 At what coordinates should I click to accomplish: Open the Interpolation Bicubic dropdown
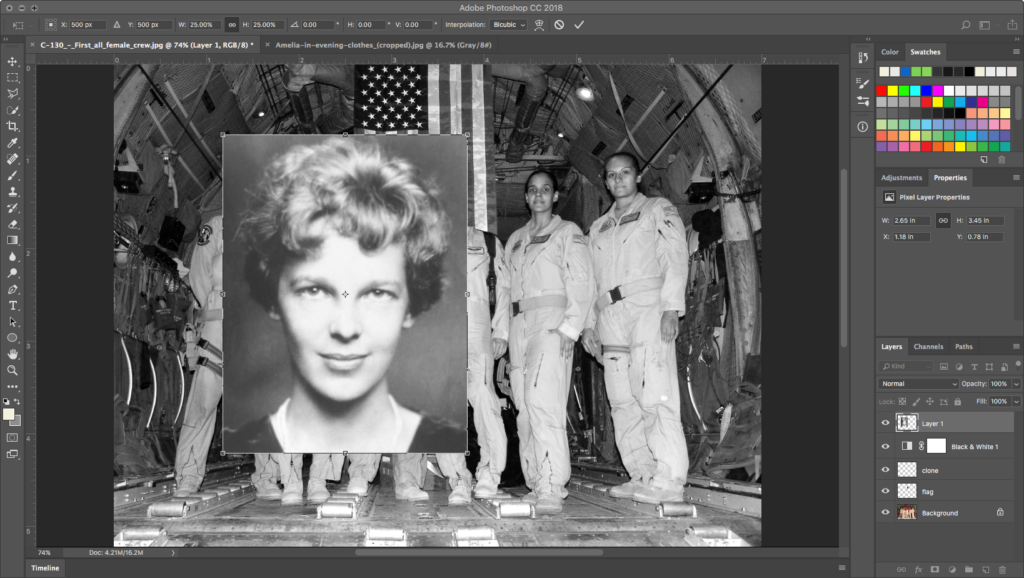point(508,24)
